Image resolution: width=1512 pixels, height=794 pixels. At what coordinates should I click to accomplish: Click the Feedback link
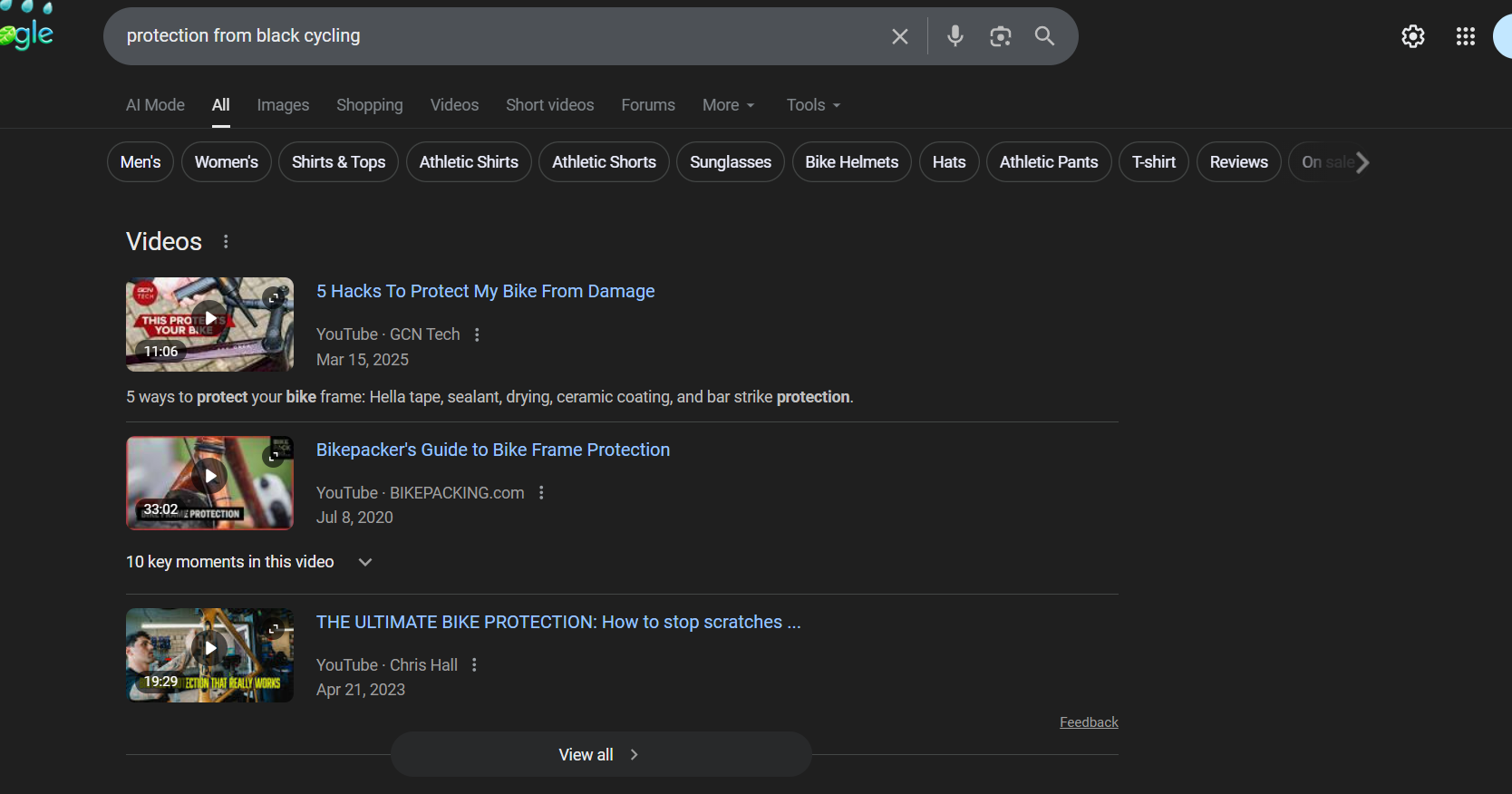1089,722
